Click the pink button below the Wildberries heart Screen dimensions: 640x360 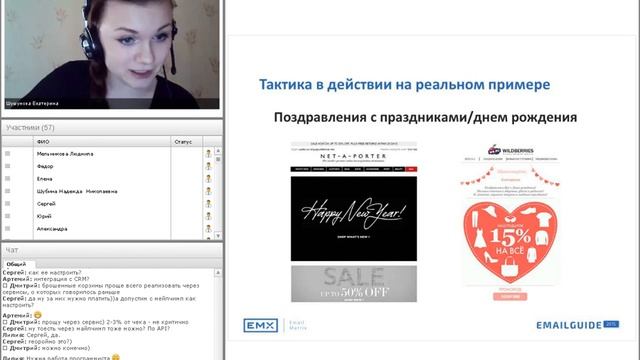[510, 296]
